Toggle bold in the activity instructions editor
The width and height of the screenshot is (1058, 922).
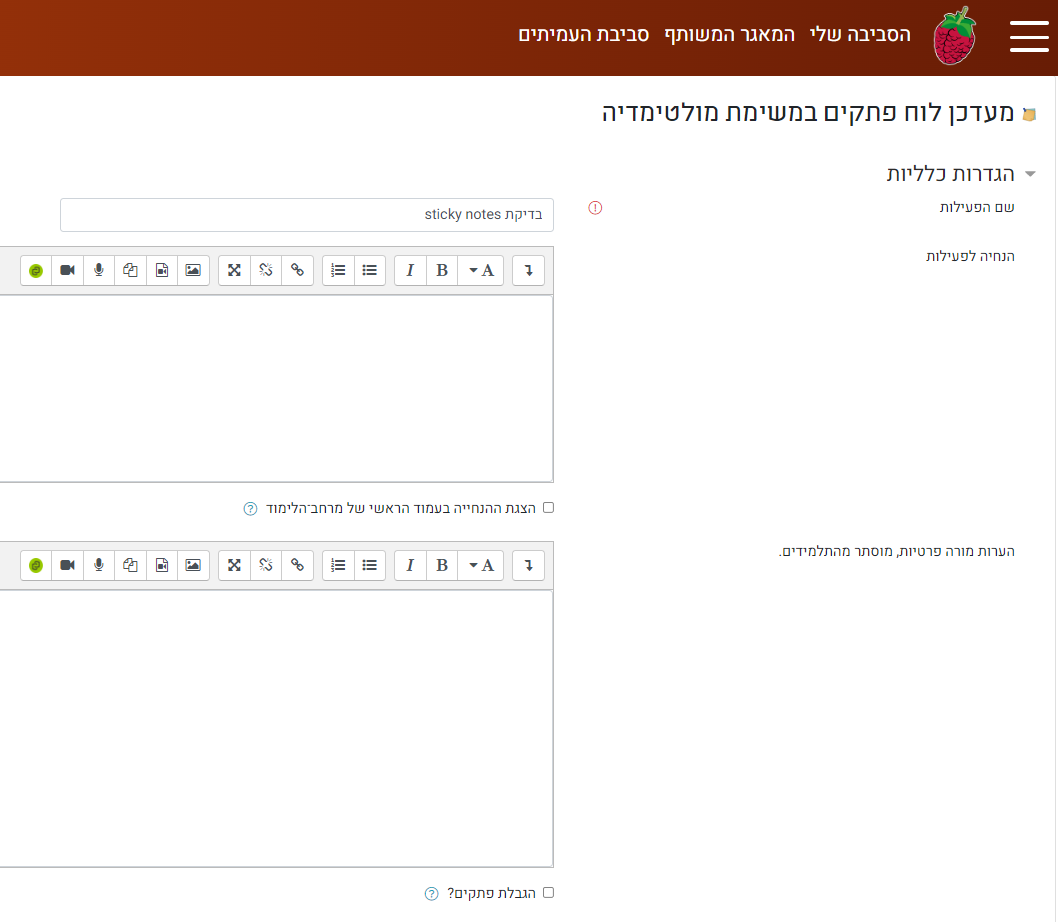[x=441, y=270]
